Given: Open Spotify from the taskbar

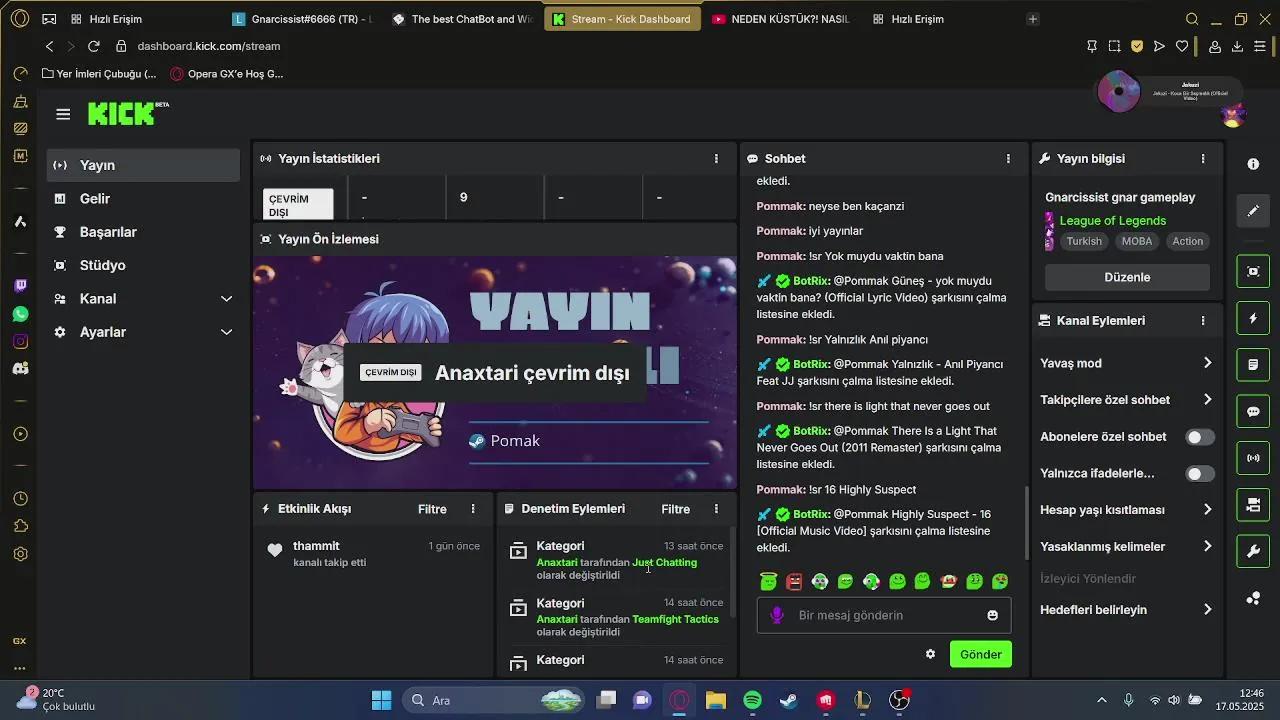Looking at the screenshot, I should click(752, 700).
